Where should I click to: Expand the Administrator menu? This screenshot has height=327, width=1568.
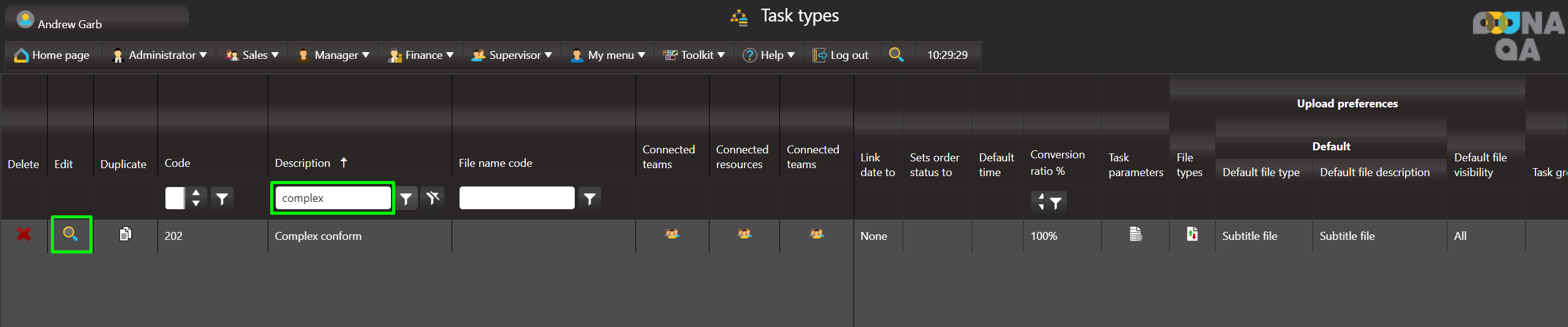coord(160,55)
